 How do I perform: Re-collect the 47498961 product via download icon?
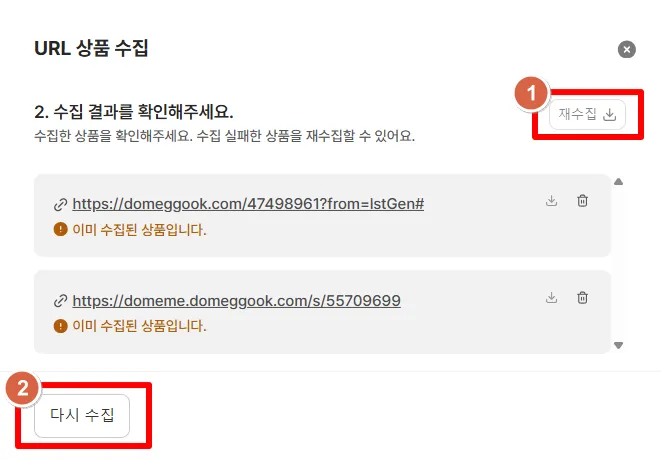pos(551,201)
